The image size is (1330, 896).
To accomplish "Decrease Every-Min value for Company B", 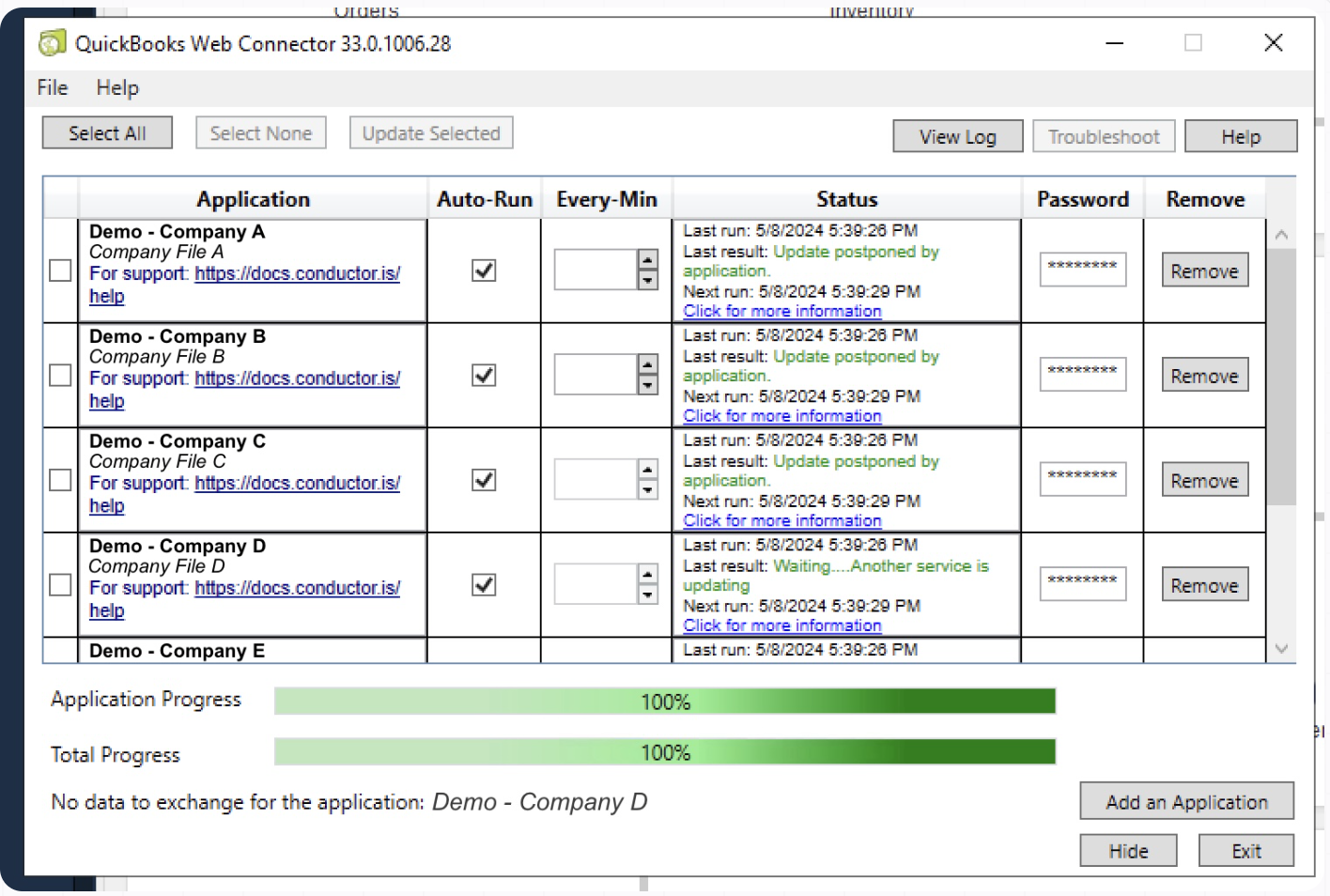I will tap(647, 385).
